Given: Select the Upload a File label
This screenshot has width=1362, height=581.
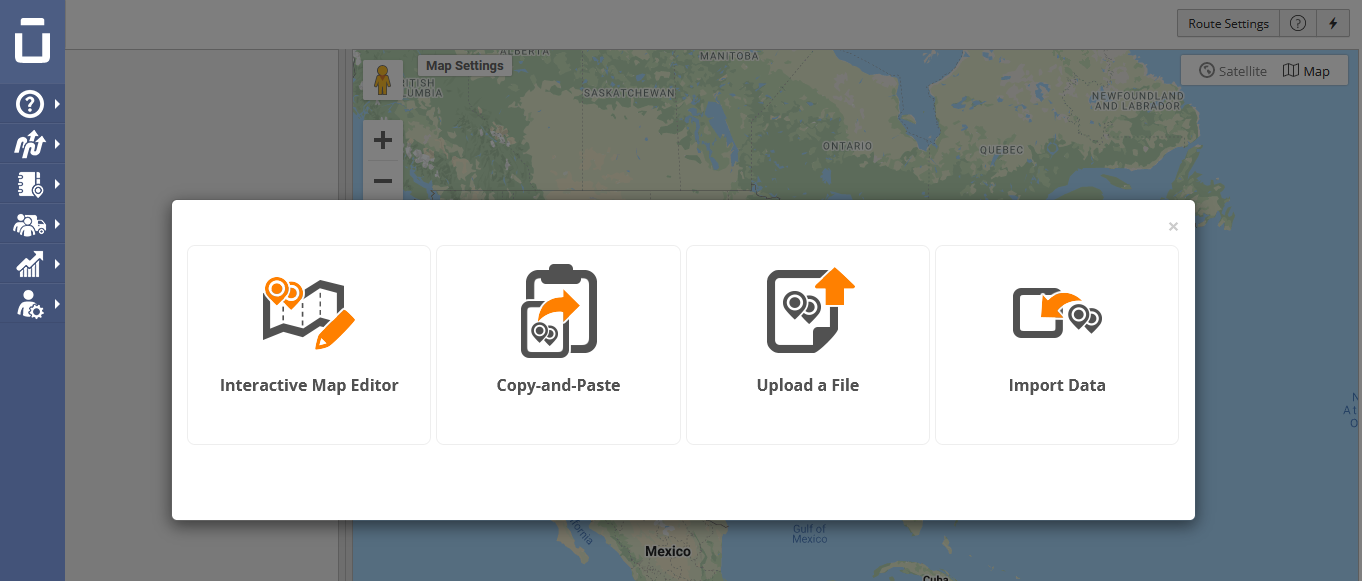Looking at the screenshot, I should point(808,385).
